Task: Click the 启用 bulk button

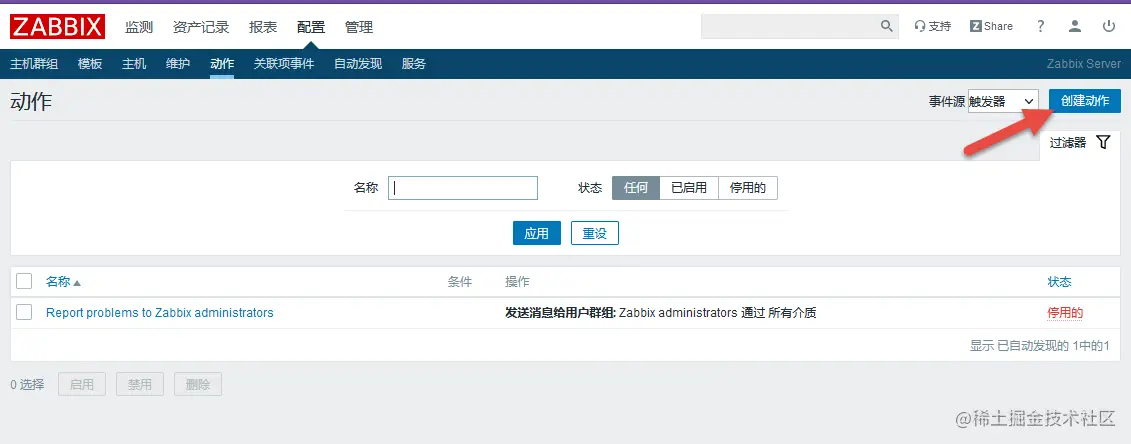Action: 82,384
